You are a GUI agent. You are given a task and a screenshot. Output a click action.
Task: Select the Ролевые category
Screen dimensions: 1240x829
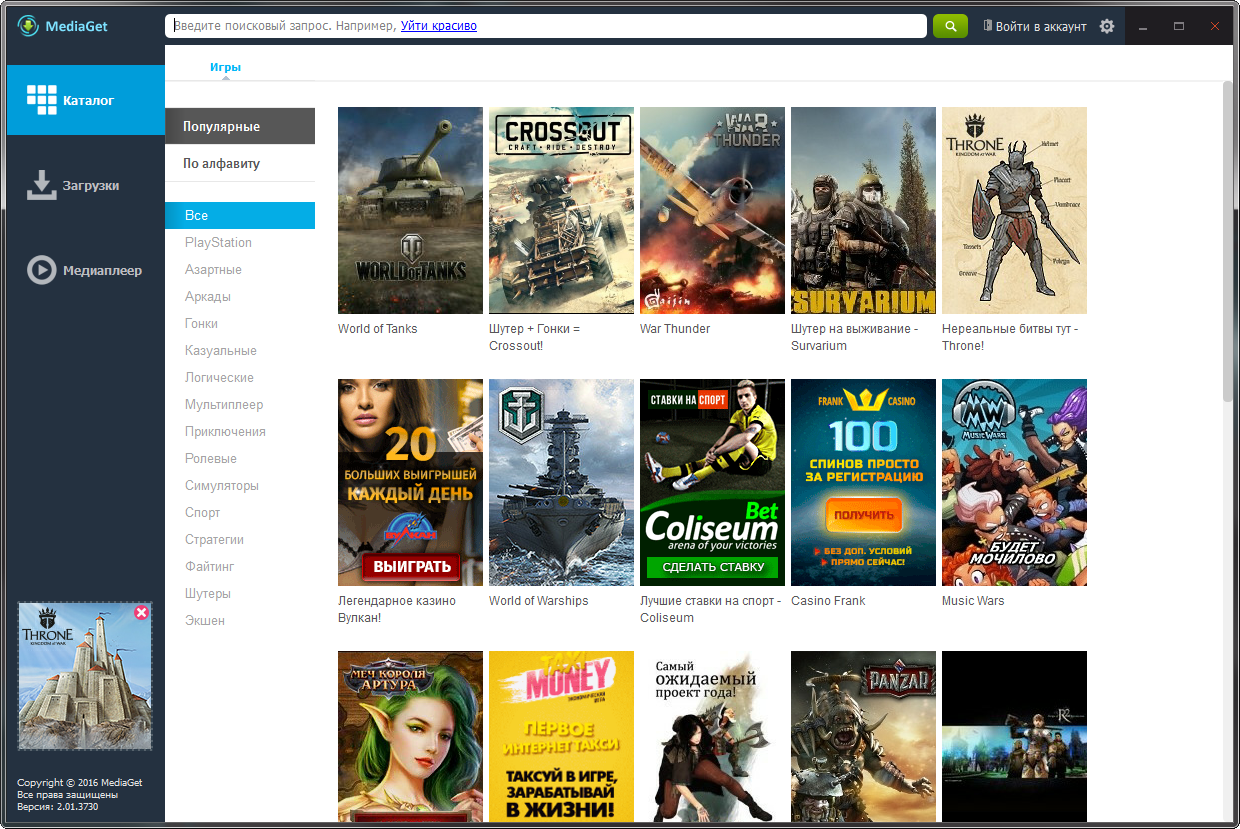[211, 459]
